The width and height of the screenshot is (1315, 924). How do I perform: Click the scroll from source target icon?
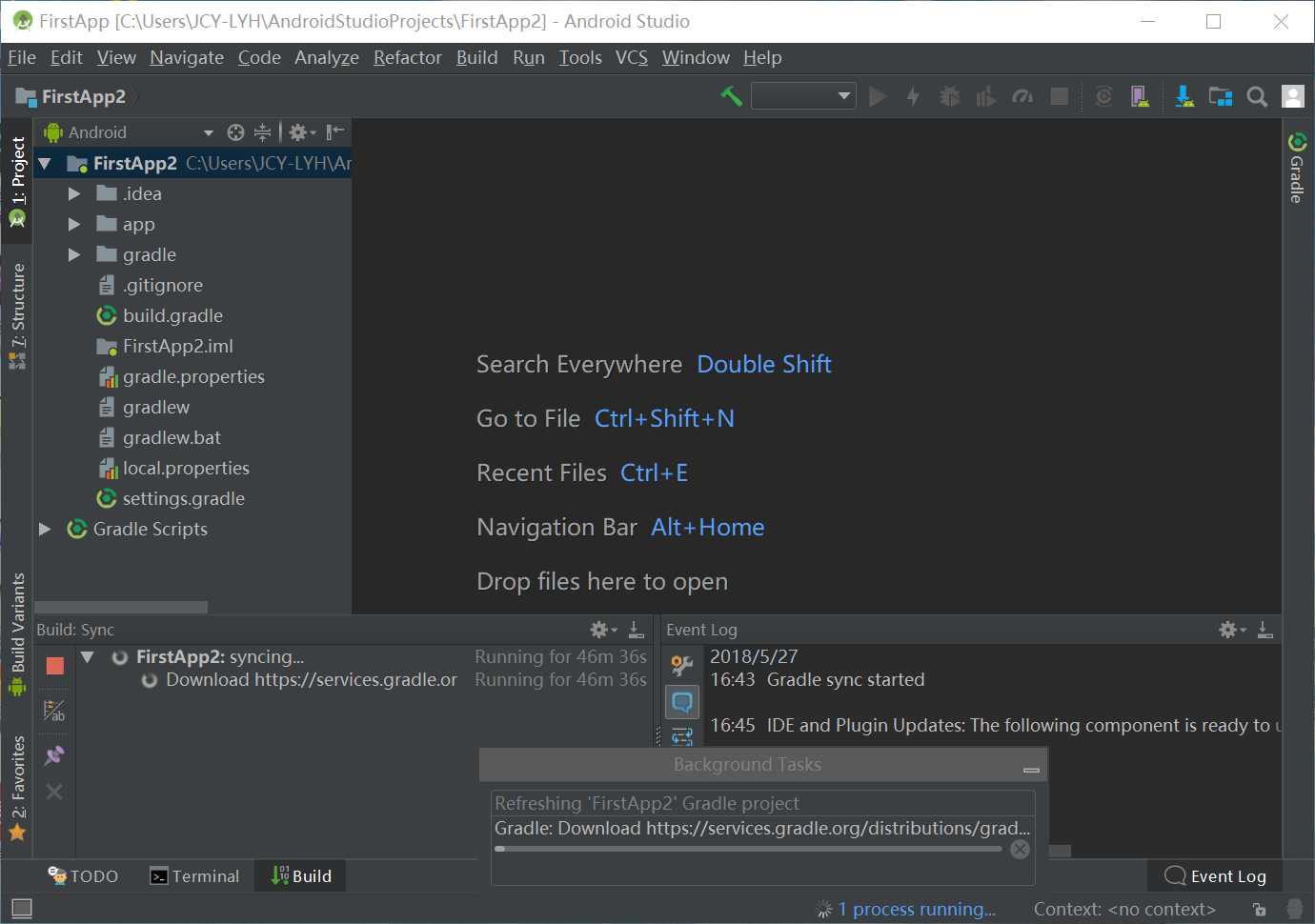[235, 132]
